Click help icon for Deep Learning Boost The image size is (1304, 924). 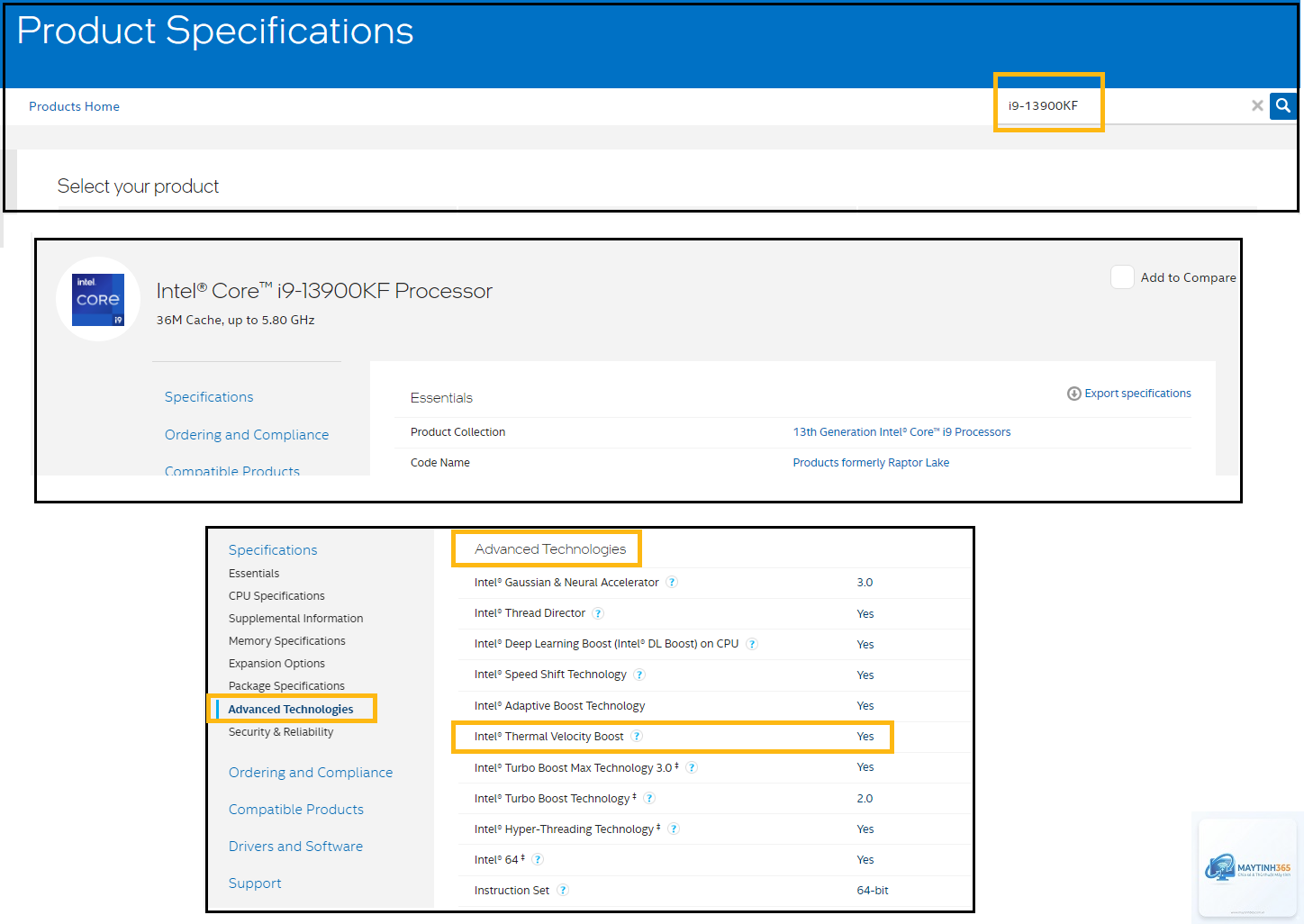point(752,644)
